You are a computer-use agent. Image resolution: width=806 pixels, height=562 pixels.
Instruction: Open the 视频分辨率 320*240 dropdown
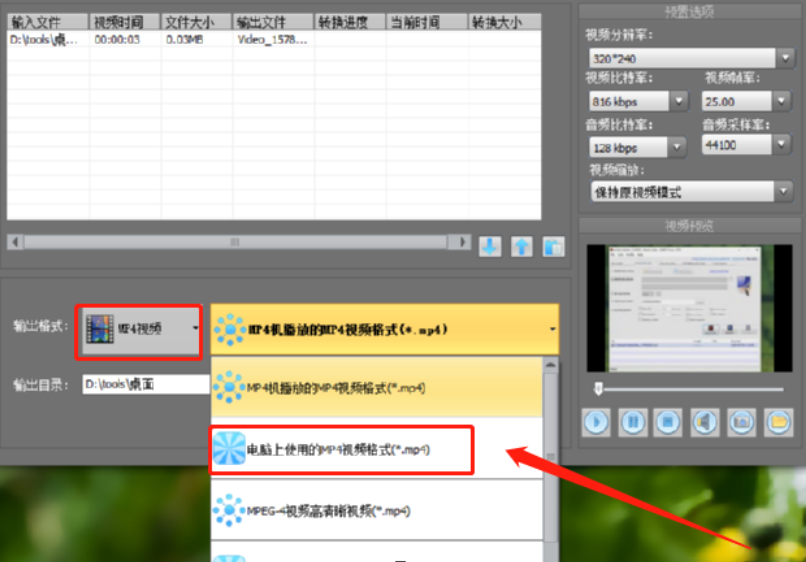coord(785,58)
